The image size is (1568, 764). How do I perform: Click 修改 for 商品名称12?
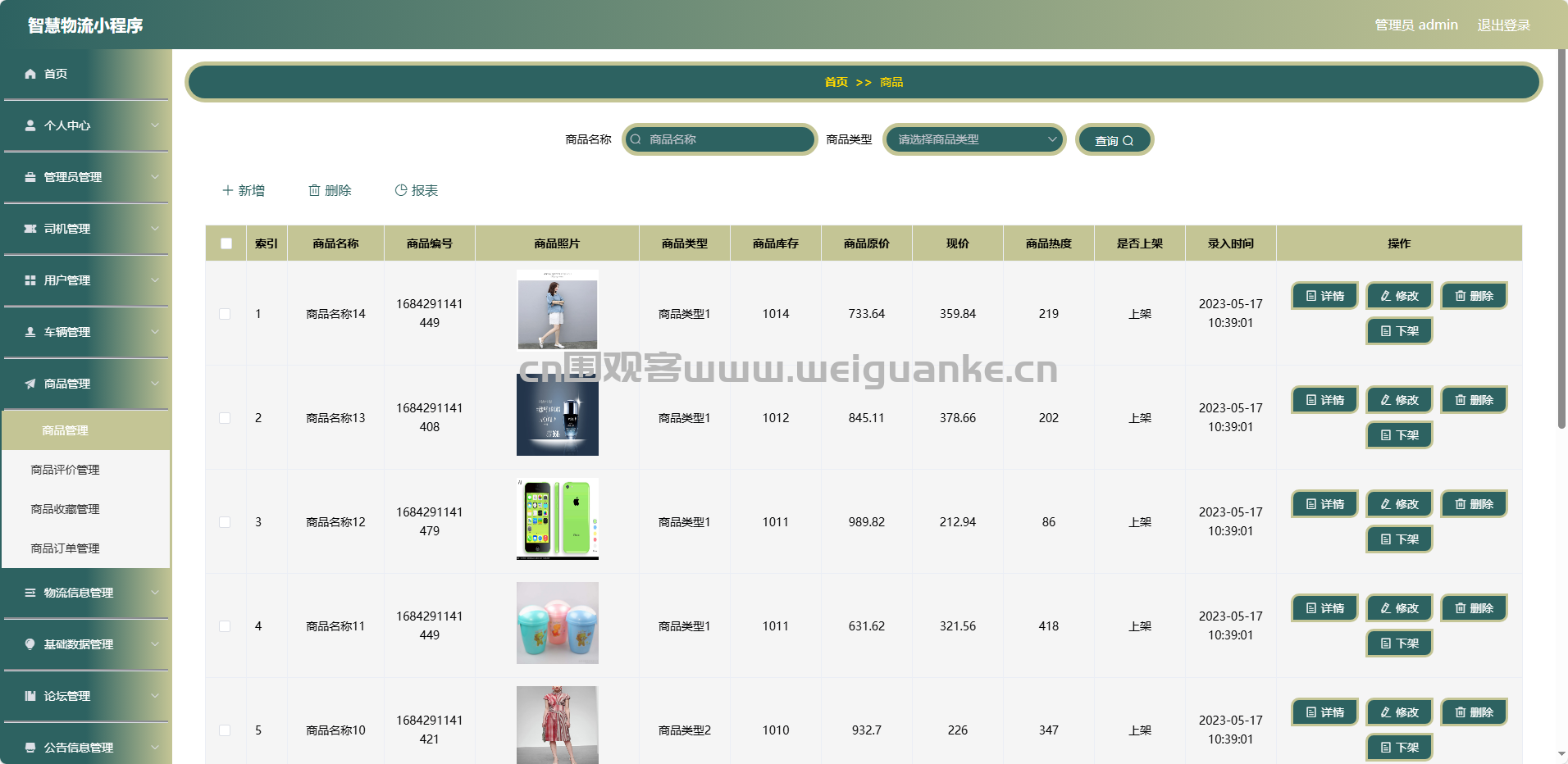pos(1399,504)
